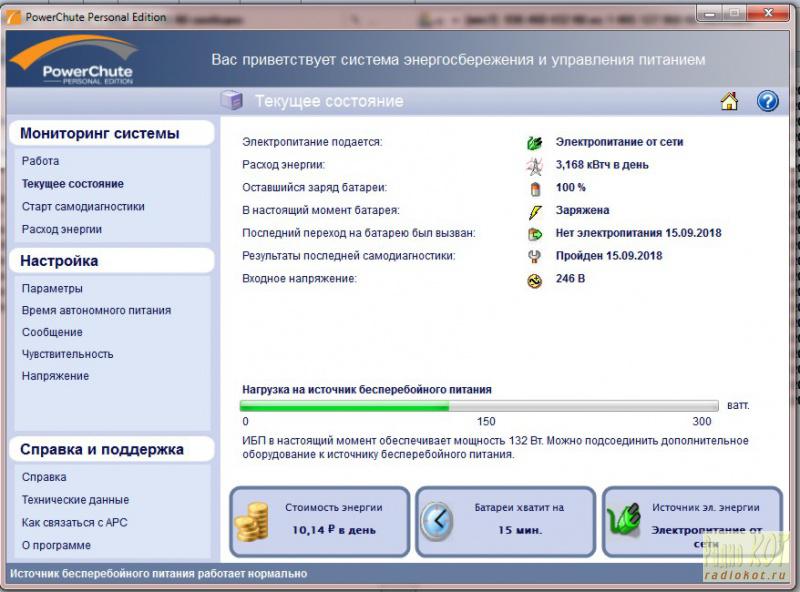Image resolution: width=800 pixels, height=592 pixels.
Task: Click the 246 В input voltage value
Action: coord(570,279)
